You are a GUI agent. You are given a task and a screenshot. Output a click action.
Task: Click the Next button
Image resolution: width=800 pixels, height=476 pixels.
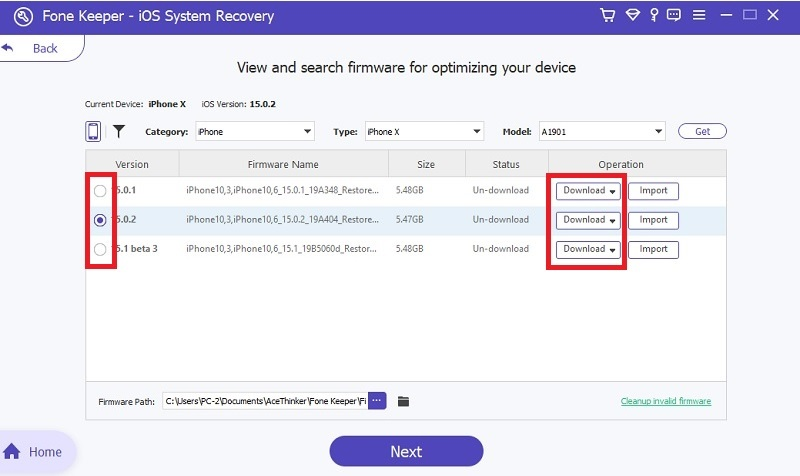pos(406,451)
